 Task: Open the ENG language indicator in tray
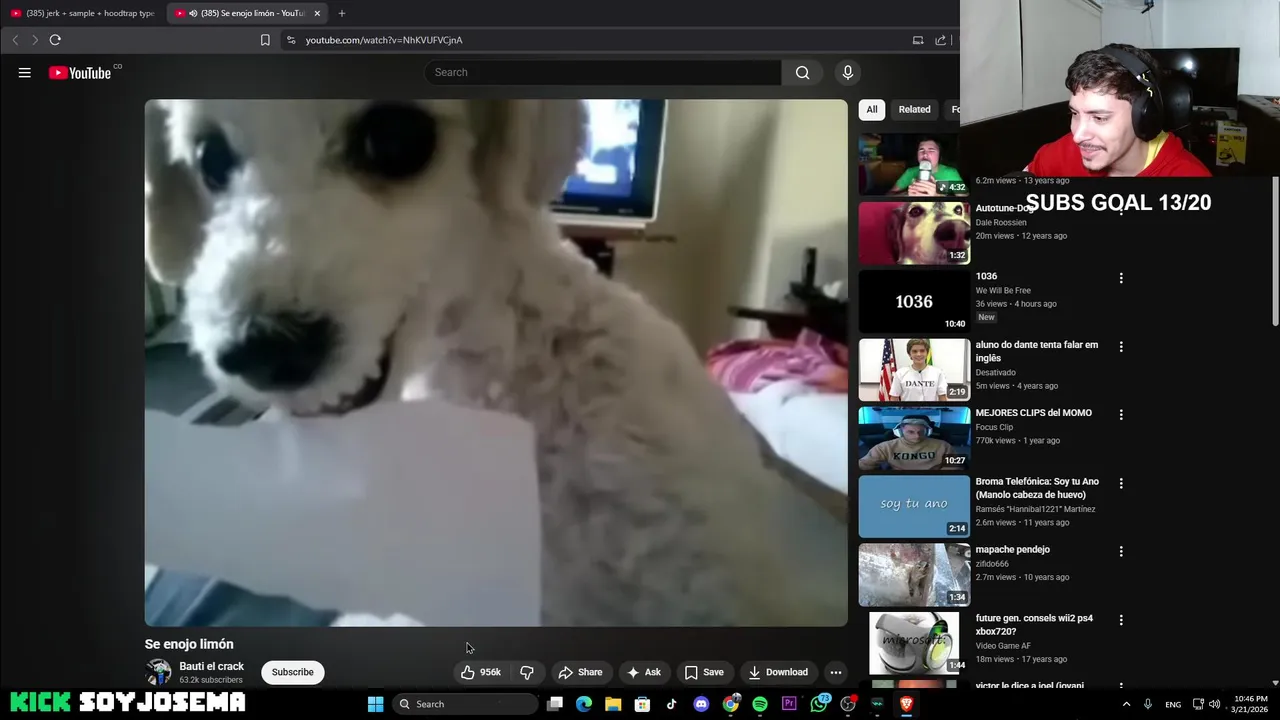pyautogui.click(x=1173, y=704)
